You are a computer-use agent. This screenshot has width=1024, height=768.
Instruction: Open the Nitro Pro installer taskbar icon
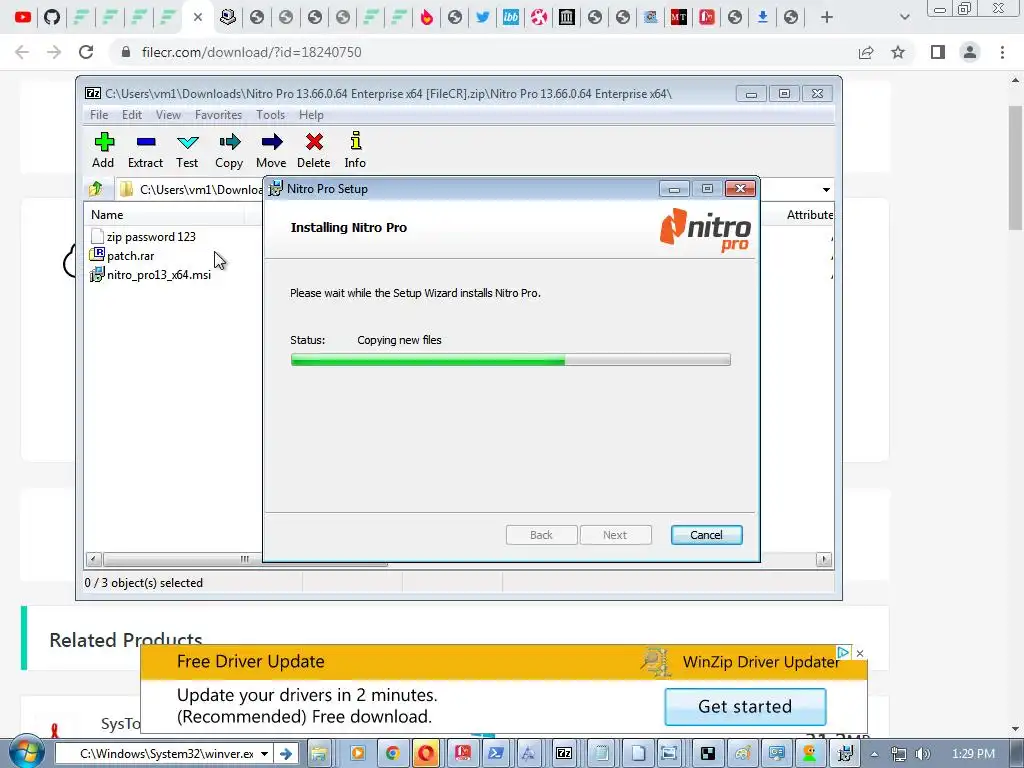click(846, 754)
